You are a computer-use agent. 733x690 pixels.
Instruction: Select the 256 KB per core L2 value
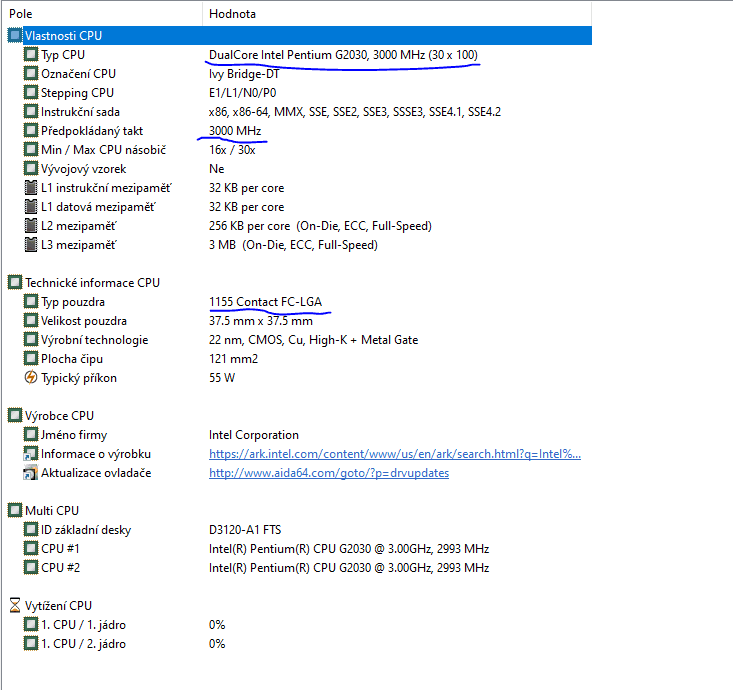coord(320,226)
